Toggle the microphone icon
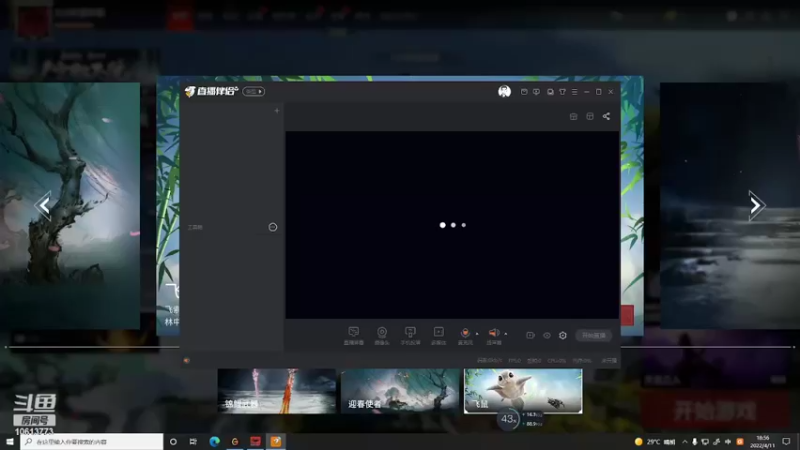 (x=465, y=335)
